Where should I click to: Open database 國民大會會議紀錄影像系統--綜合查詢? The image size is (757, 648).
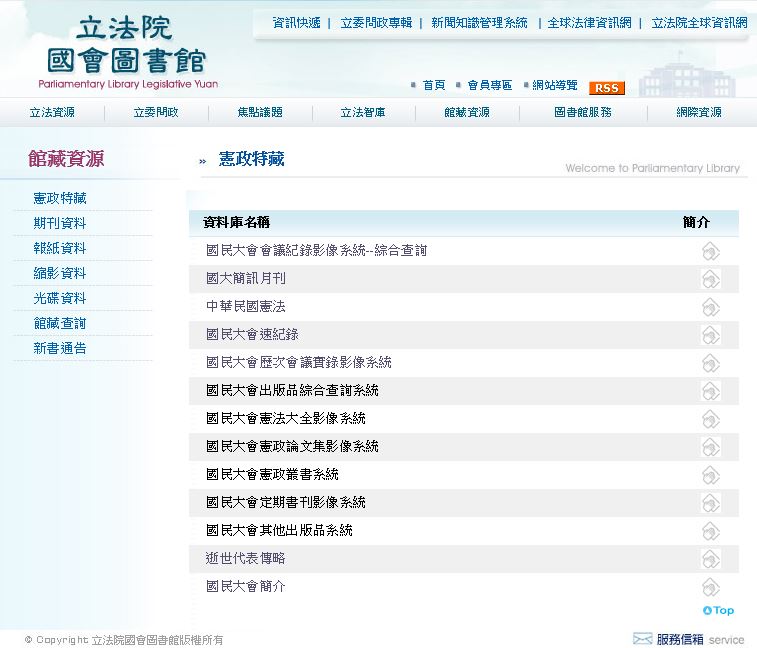coord(316,251)
